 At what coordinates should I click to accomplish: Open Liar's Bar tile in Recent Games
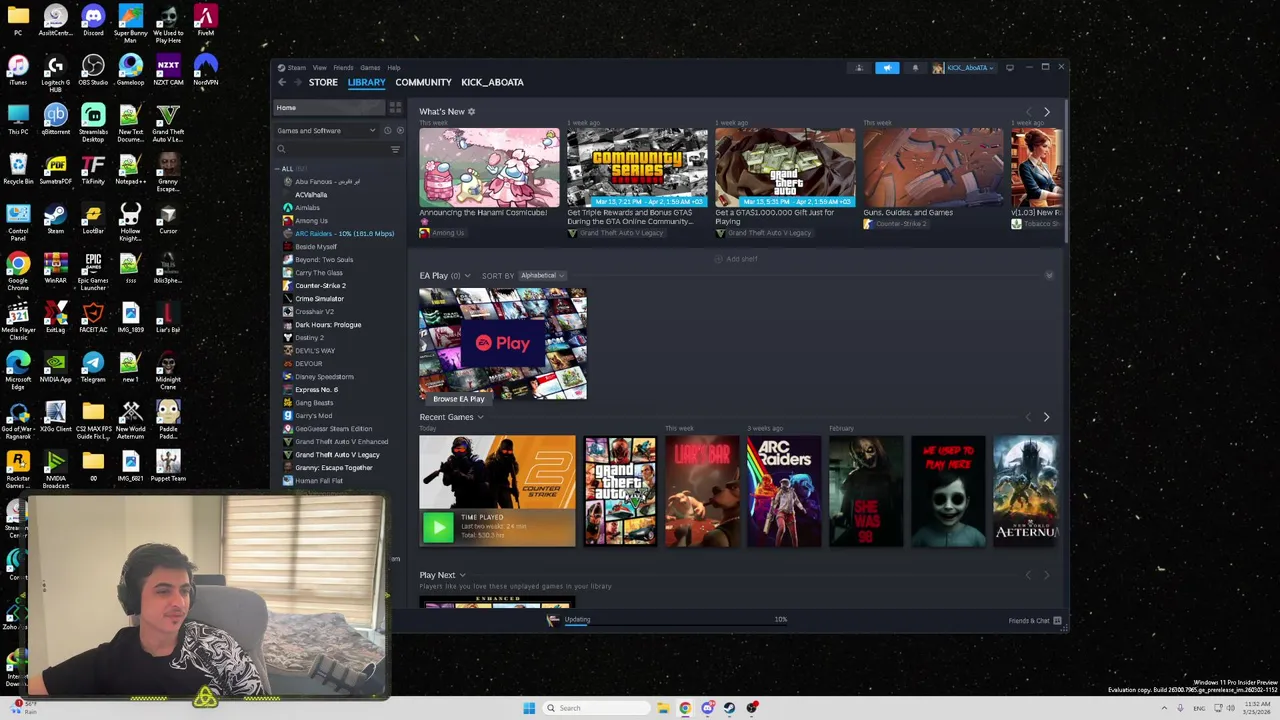(702, 491)
